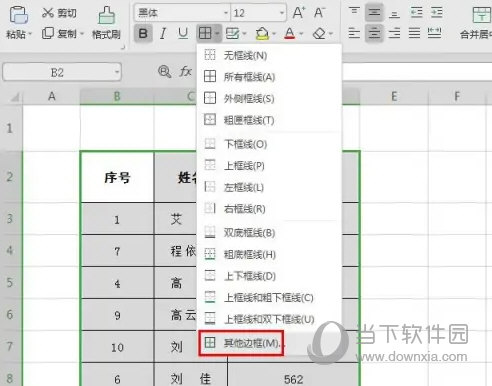Open fill color dropdown arrow
The width and height of the screenshot is (492, 386).
coord(274,34)
